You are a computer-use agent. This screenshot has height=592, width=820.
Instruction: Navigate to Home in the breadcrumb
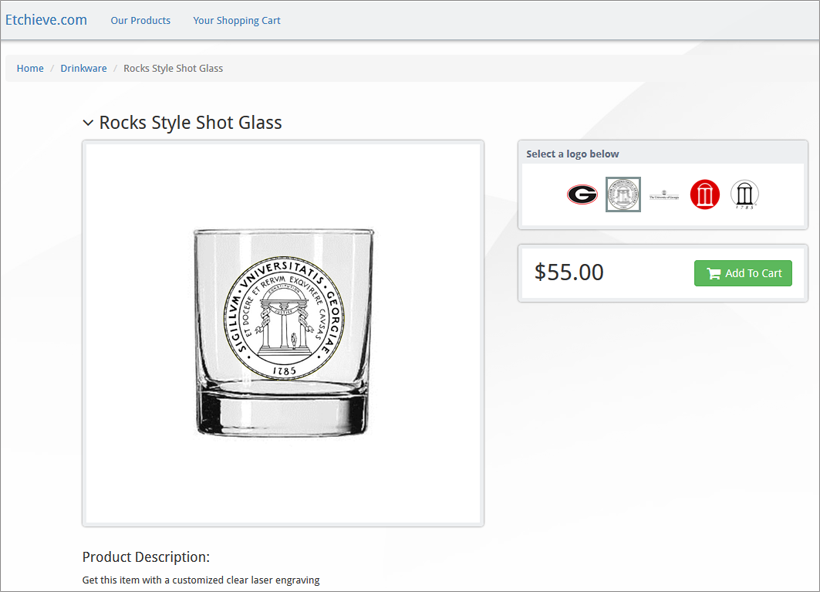coord(30,68)
